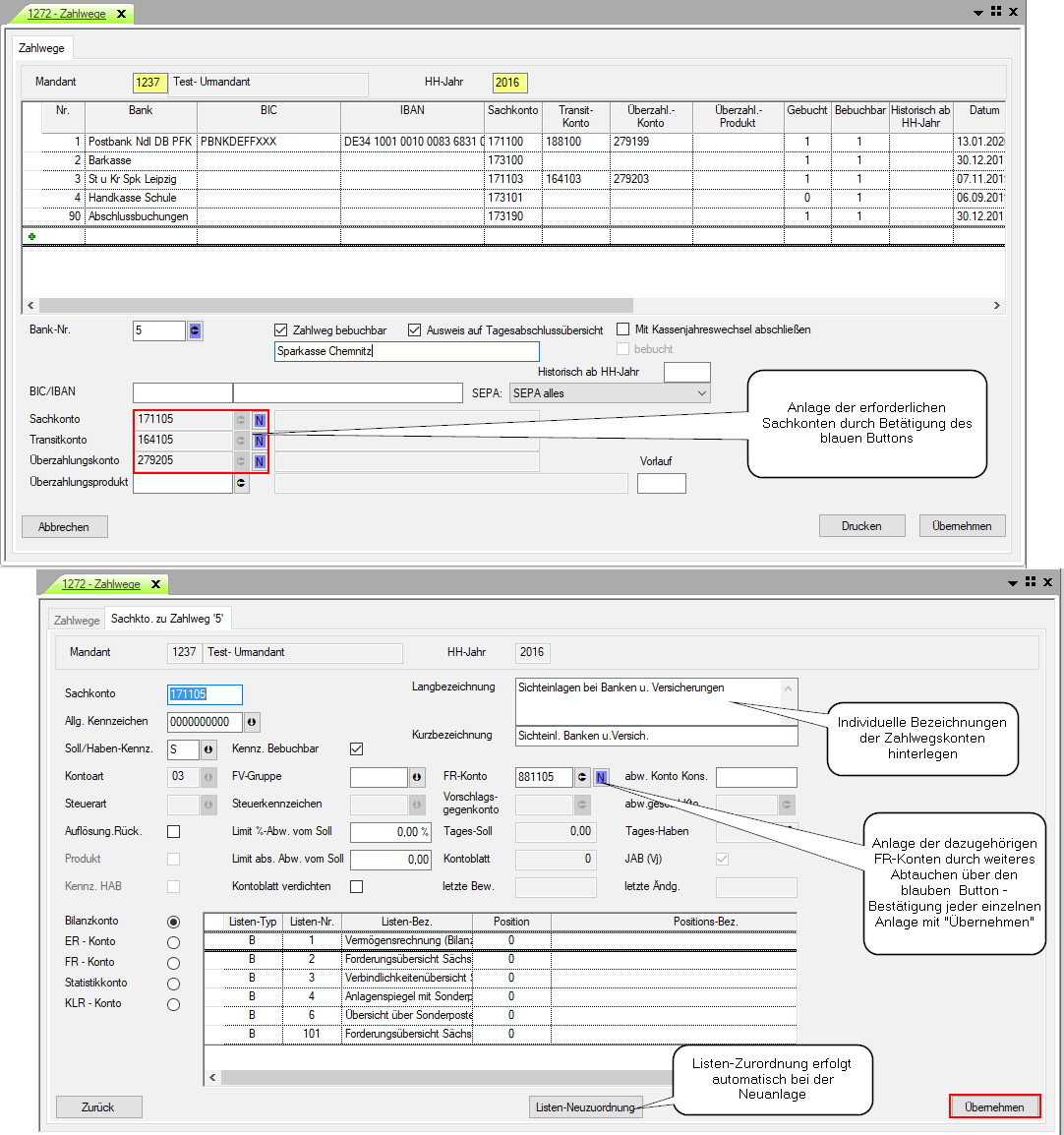The height and width of the screenshot is (1135, 1064).
Task: Click the Listen-Neuzuordnung button
Action: point(585,1107)
